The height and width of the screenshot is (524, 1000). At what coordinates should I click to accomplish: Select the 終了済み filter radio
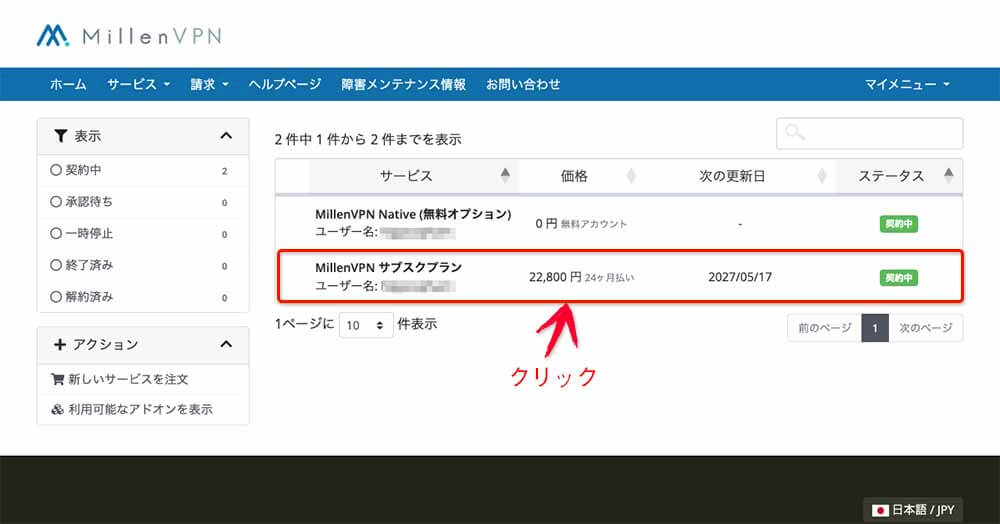[x=56, y=265]
